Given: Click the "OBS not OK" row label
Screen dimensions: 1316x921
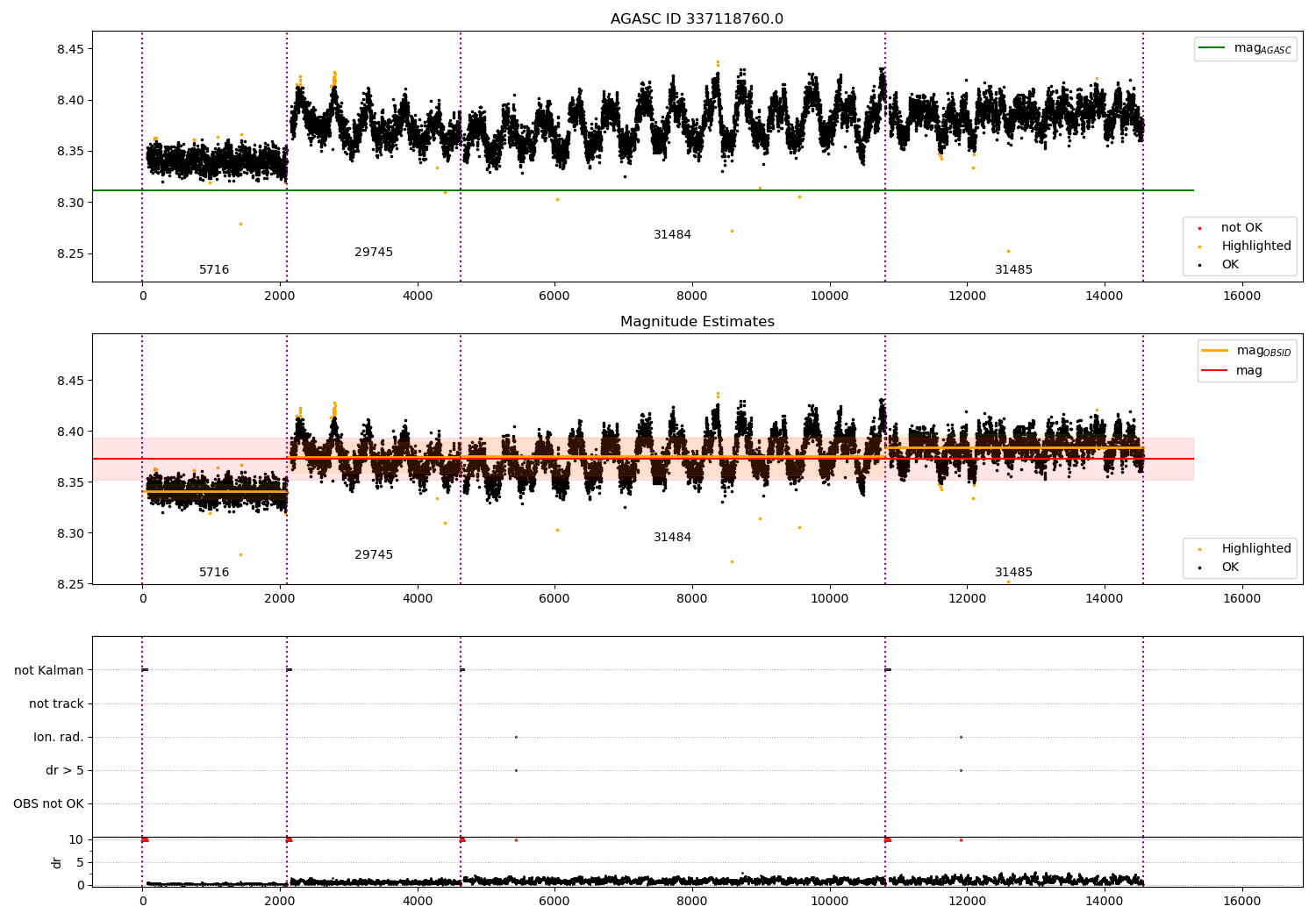Looking at the screenshot, I should pyautogui.click(x=48, y=803).
